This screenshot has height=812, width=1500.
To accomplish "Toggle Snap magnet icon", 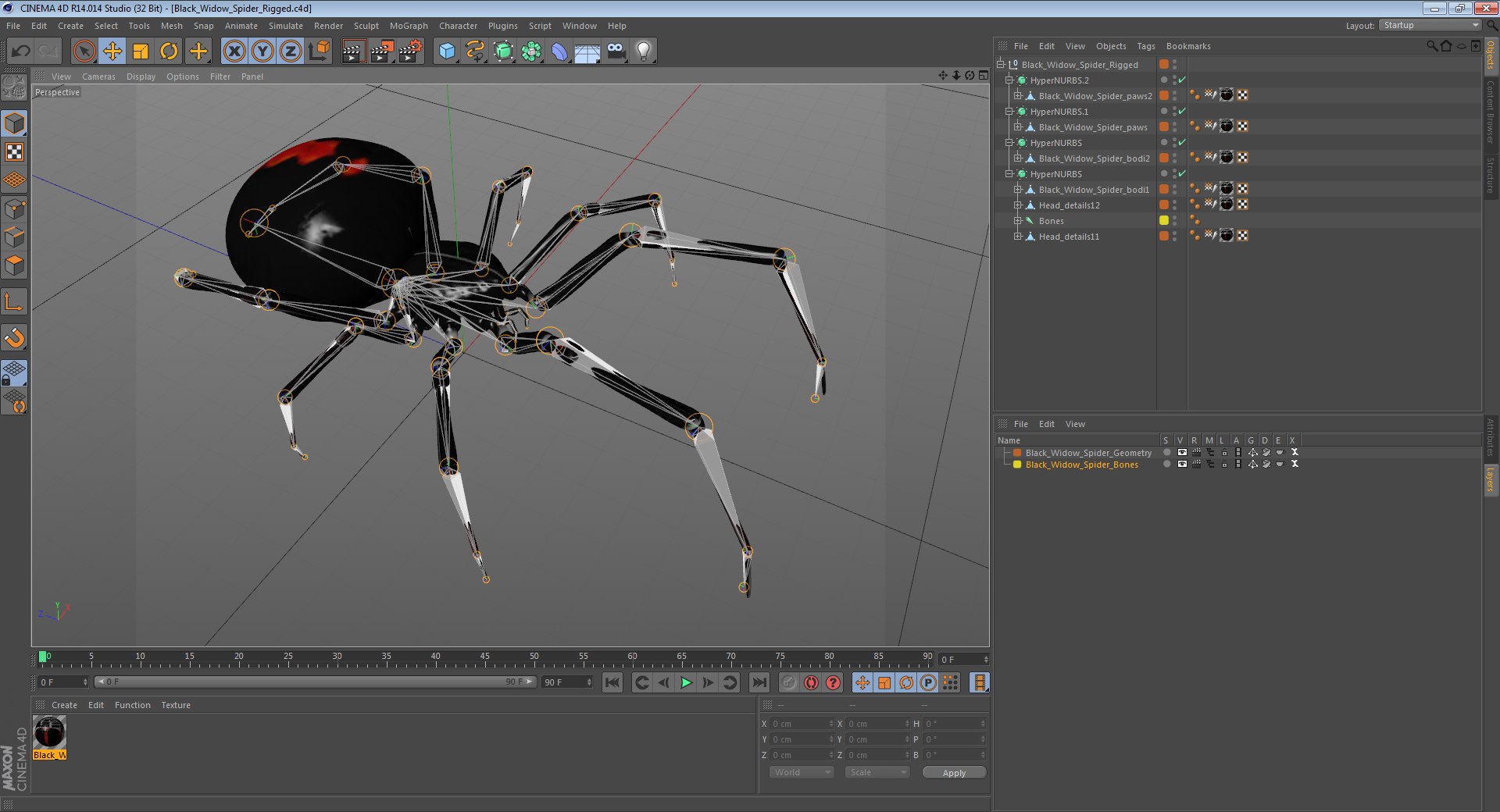I will point(15,337).
